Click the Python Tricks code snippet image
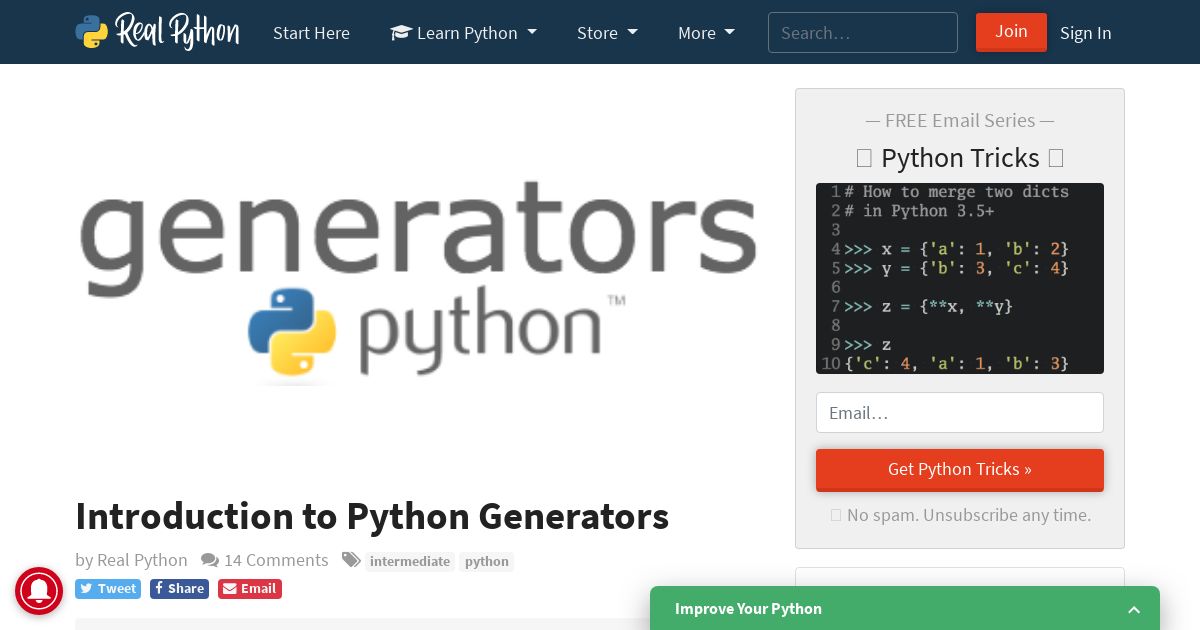Viewport: 1200px width, 630px height. pyautogui.click(x=959, y=278)
